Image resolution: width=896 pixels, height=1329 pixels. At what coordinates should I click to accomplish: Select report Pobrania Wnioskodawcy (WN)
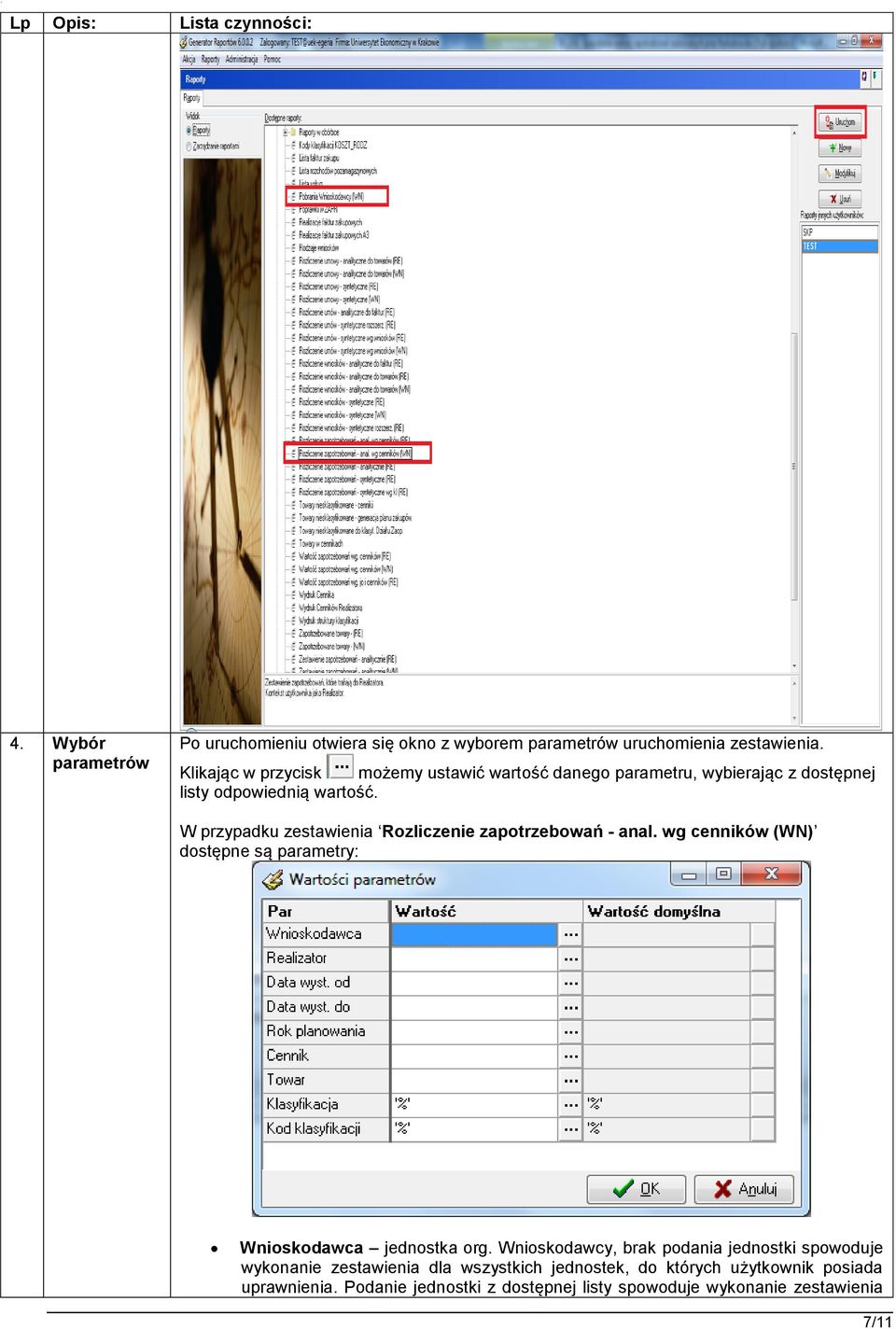(x=331, y=197)
